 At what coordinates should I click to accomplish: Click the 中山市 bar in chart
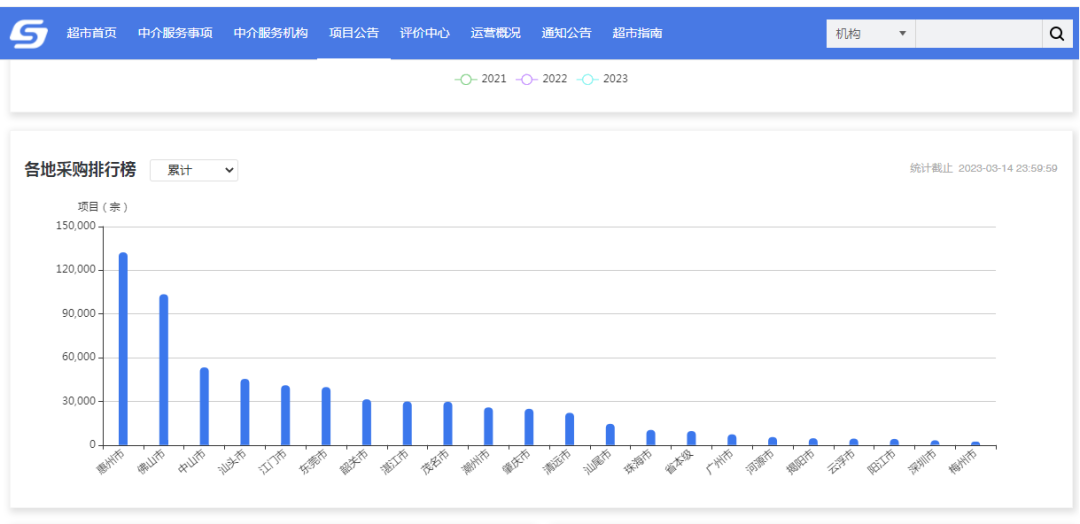coord(205,406)
